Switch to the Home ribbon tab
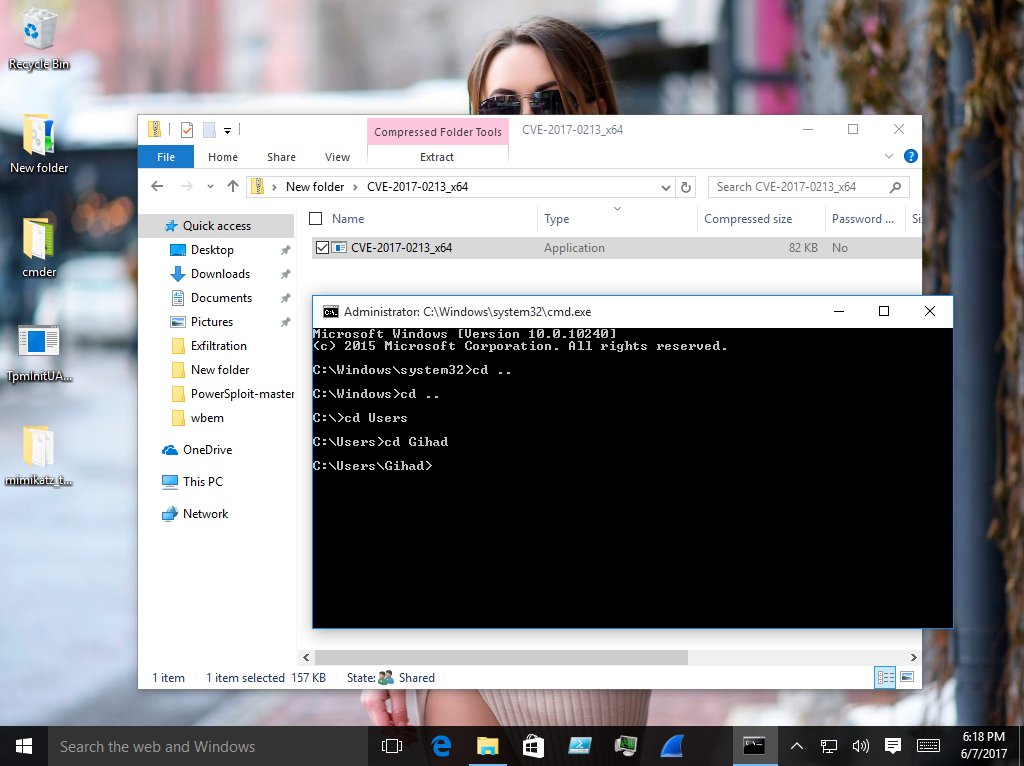The height and width of the screenshot is (766, 1024). click(x=223, y=157)
